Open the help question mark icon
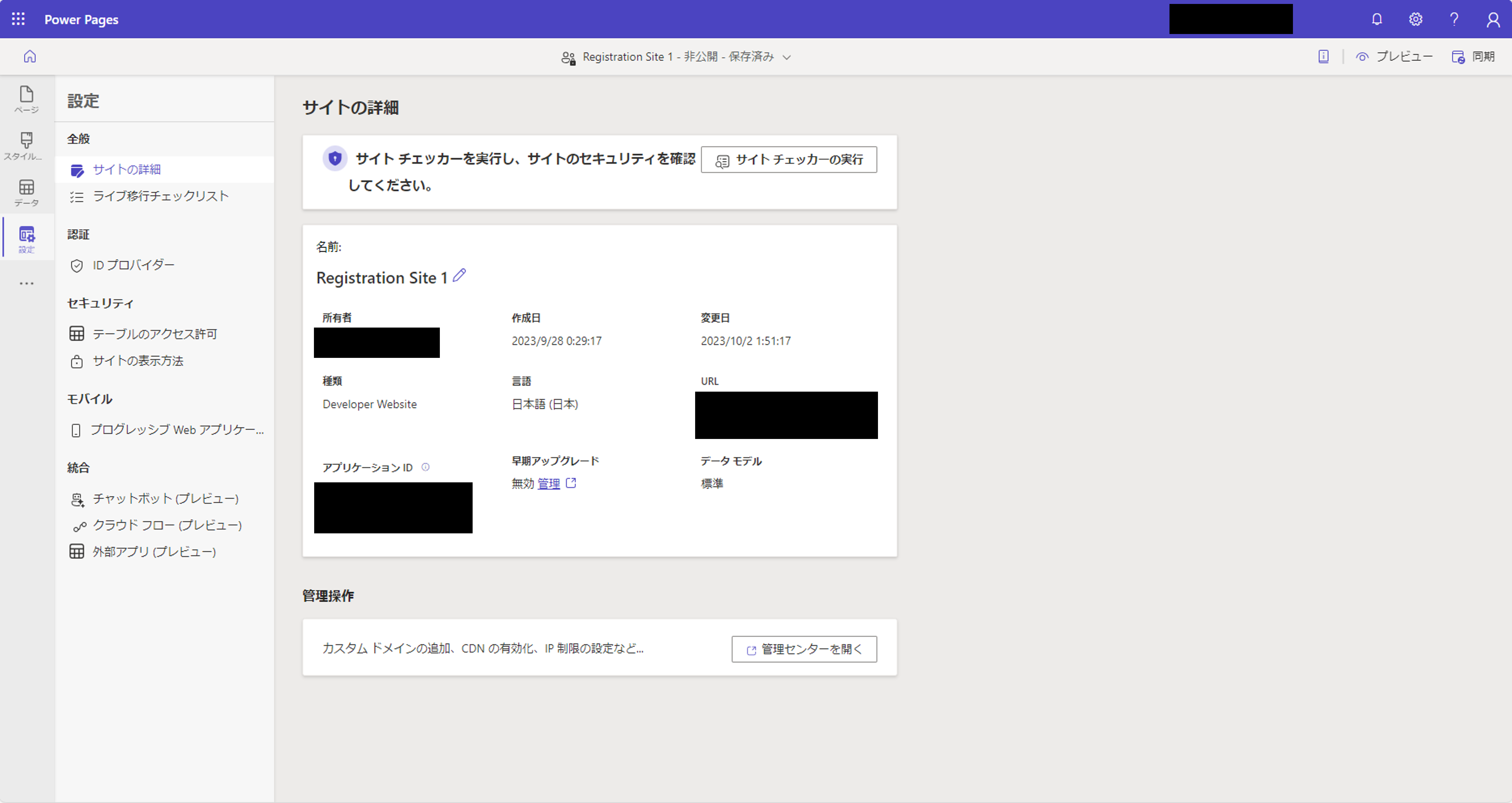The height and width of the screenshot is (803, 1512). click(x=1454, y=19)
